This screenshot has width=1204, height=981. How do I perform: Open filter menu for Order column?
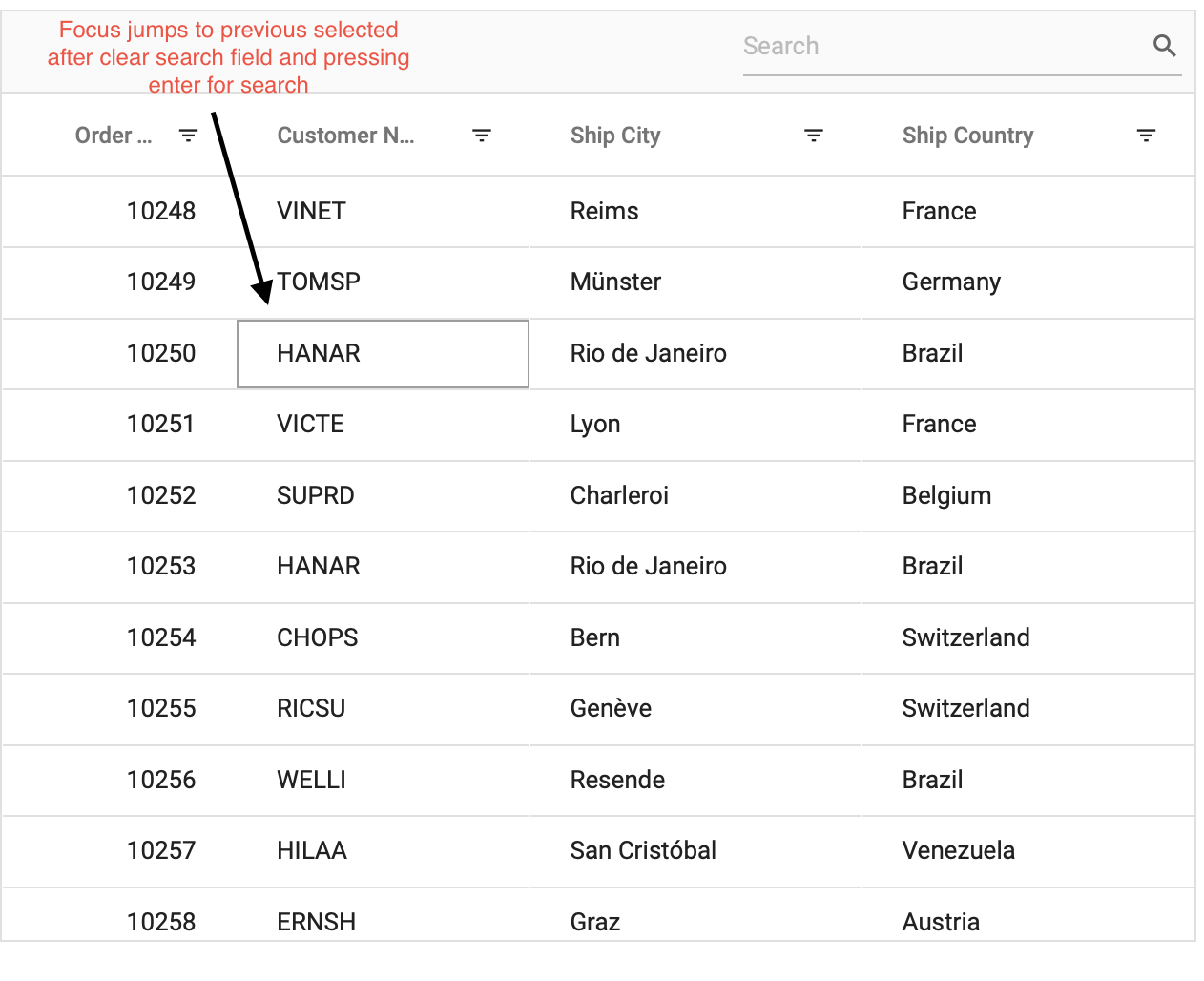(189, 136)
